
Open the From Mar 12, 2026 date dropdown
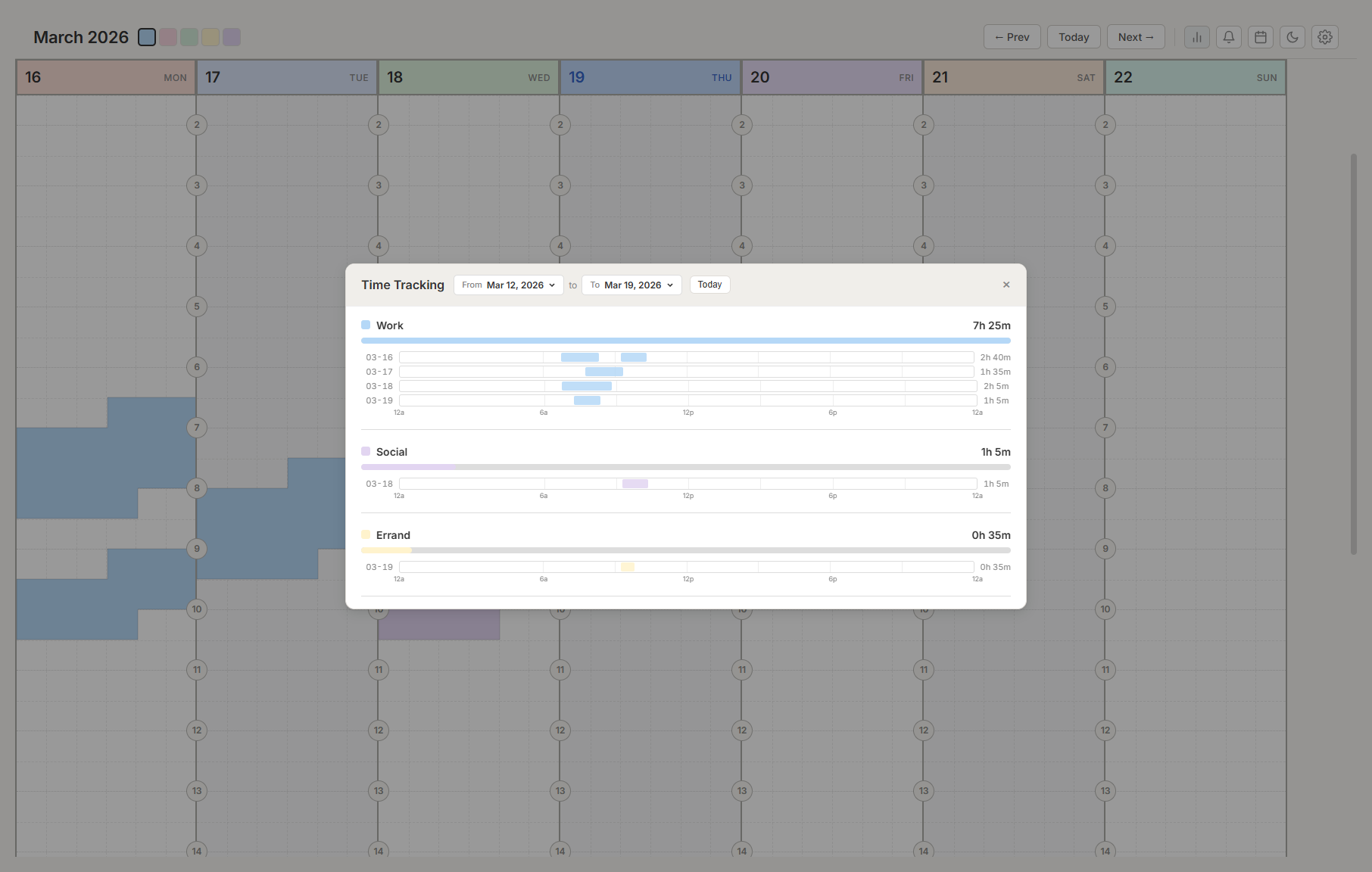(x=508, y=285)
